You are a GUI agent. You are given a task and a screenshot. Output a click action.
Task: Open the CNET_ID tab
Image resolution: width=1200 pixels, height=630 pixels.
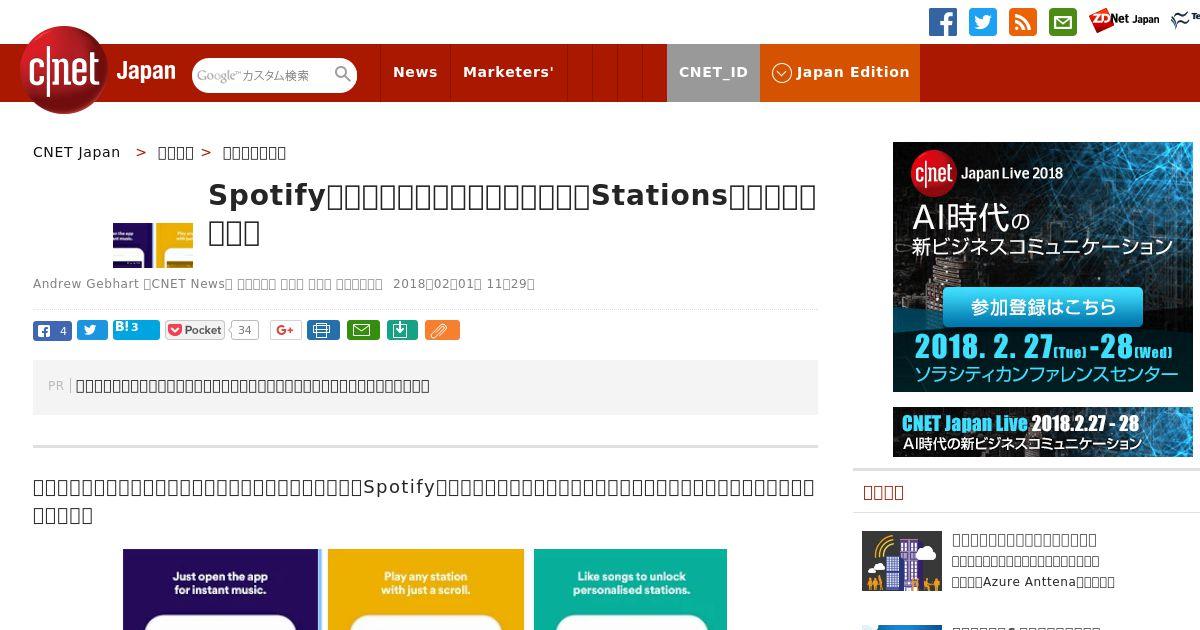(x=713, y=72)
